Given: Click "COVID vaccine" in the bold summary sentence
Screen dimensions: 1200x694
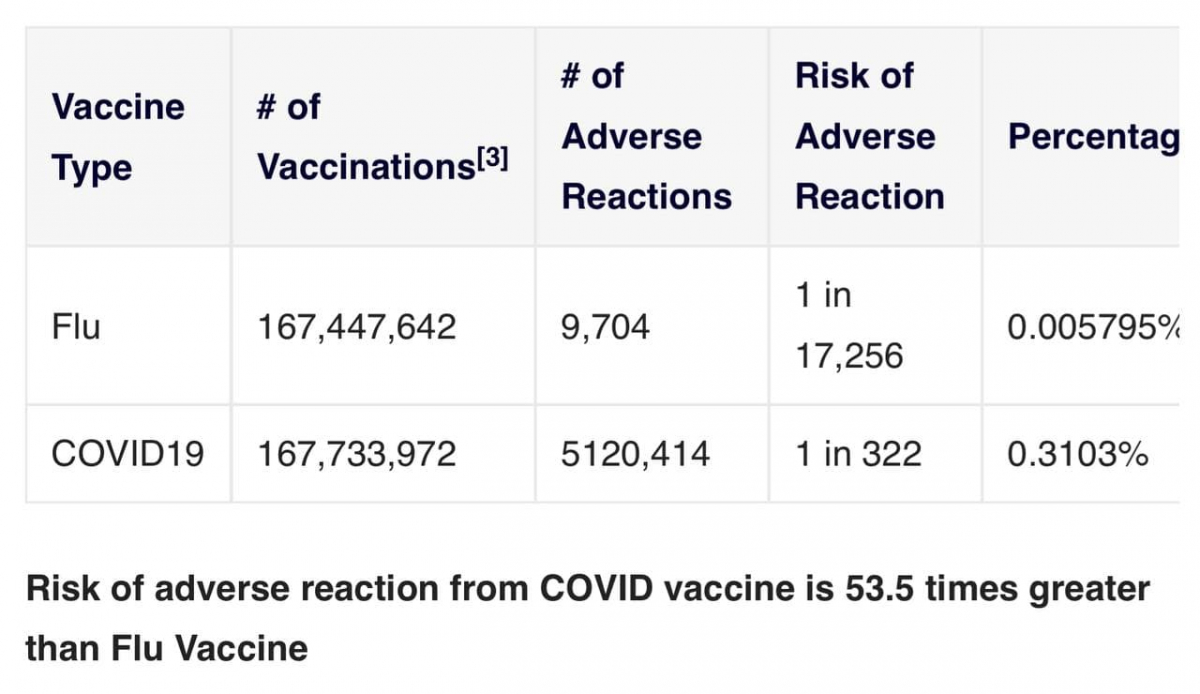Looking at the screenshot, I should pyautogui.click(x=655, y=588).
